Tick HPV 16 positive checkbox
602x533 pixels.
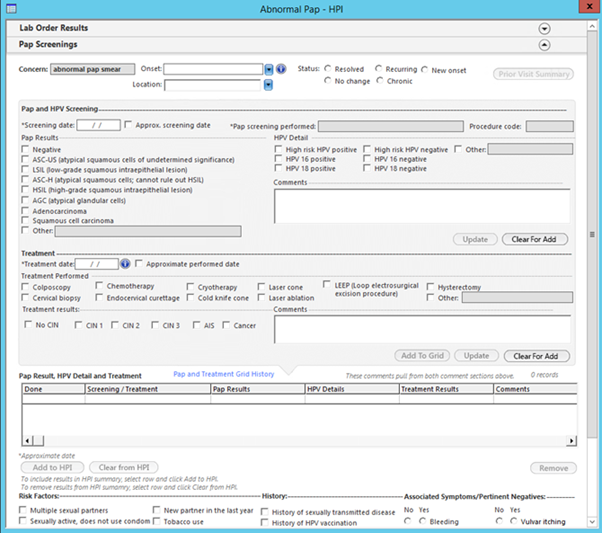[278, 159]
